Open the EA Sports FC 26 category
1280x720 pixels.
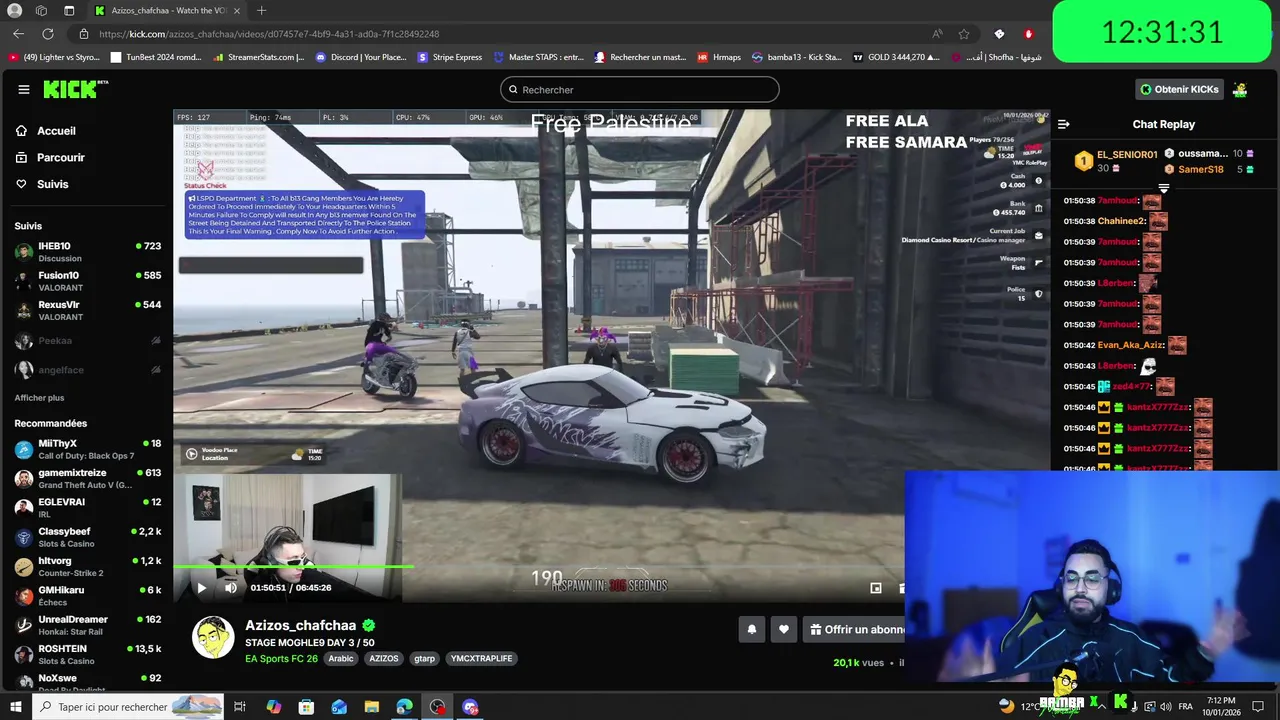tap(281, 659)
